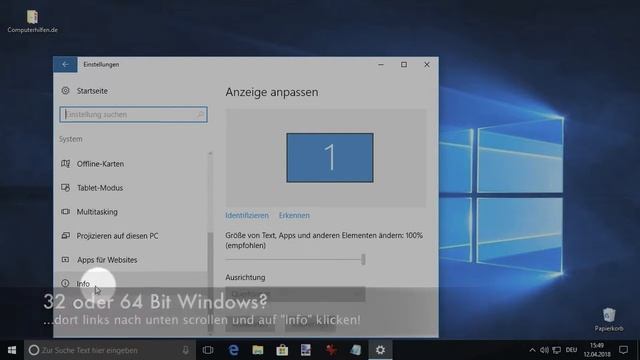Click the taskbar search box

click(x=110, y=350)
